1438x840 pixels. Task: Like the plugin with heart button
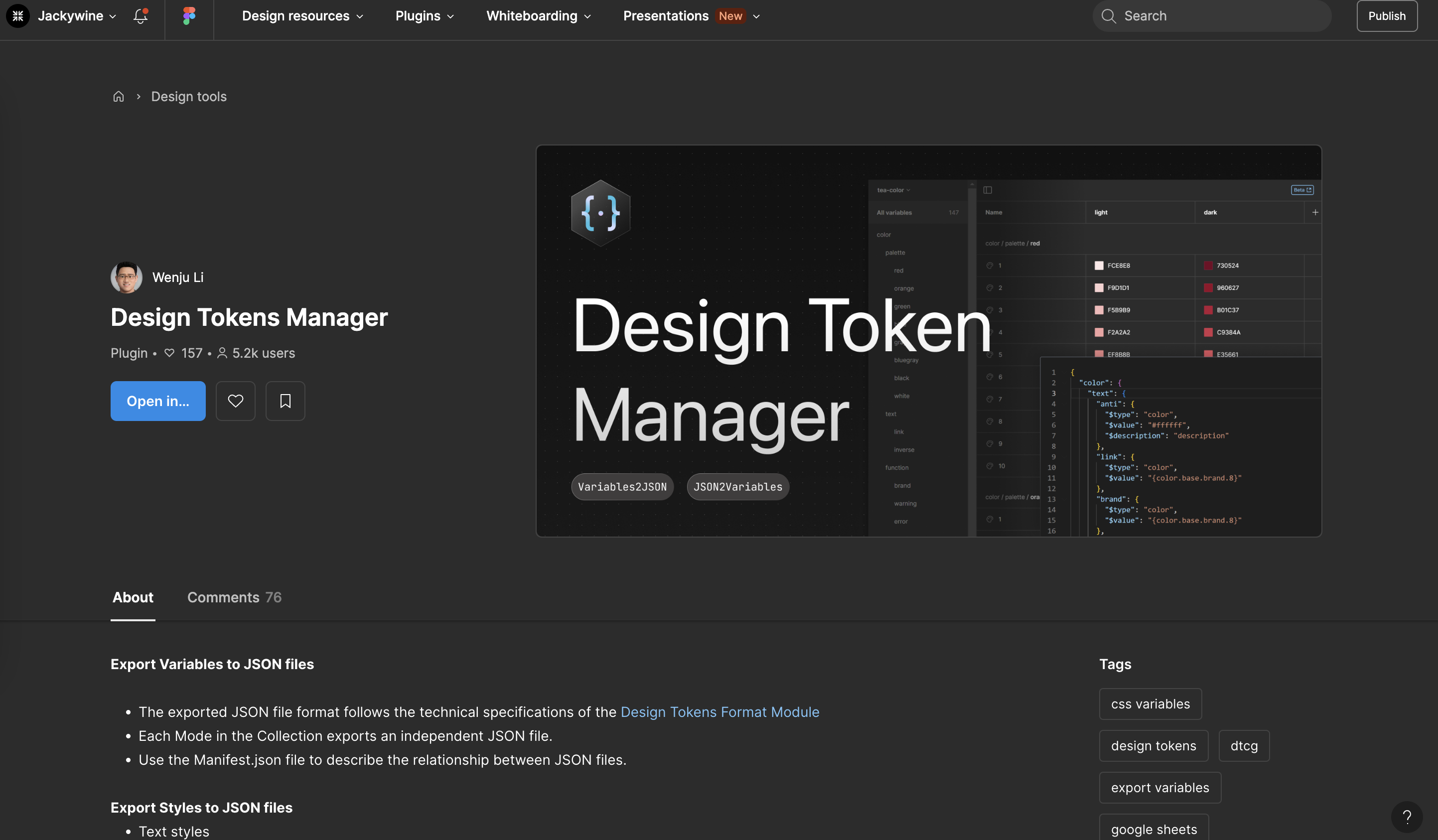coord(236,401)
